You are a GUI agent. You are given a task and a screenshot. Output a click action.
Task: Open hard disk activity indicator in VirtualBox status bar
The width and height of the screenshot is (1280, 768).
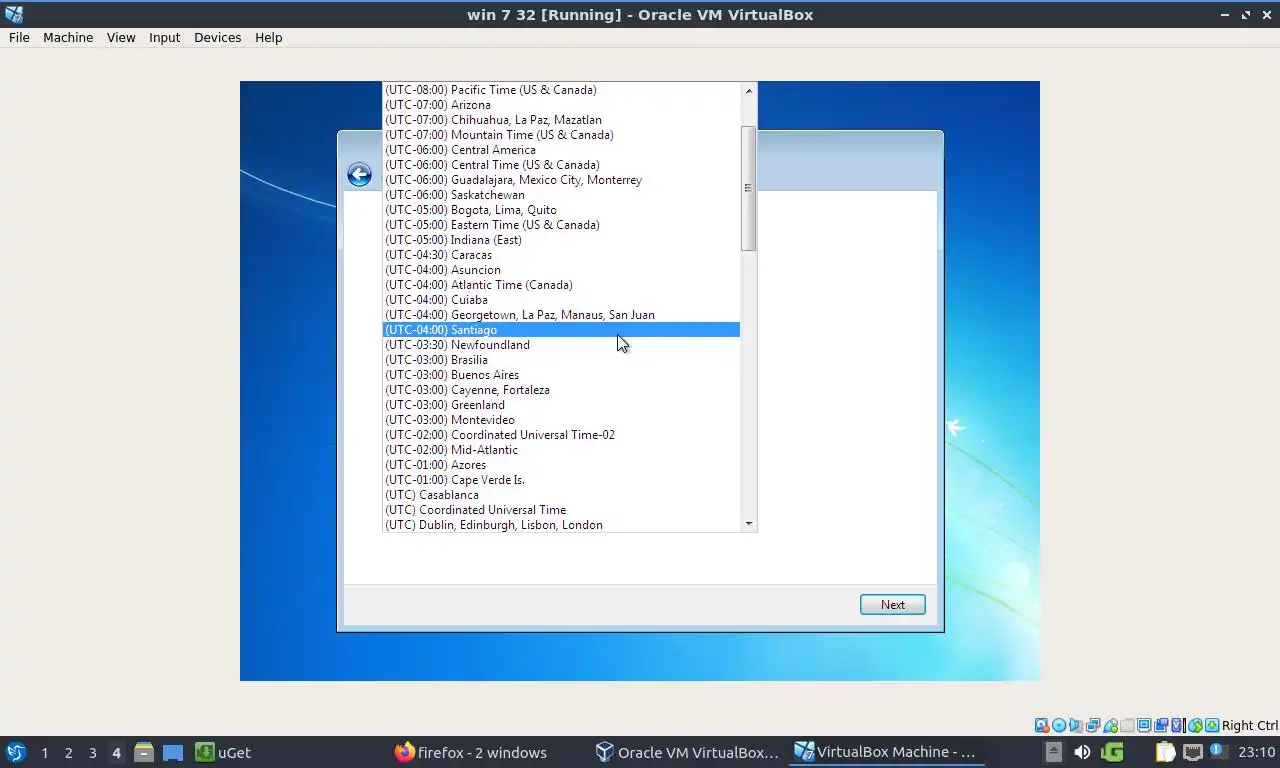(x=1042, y=725)
